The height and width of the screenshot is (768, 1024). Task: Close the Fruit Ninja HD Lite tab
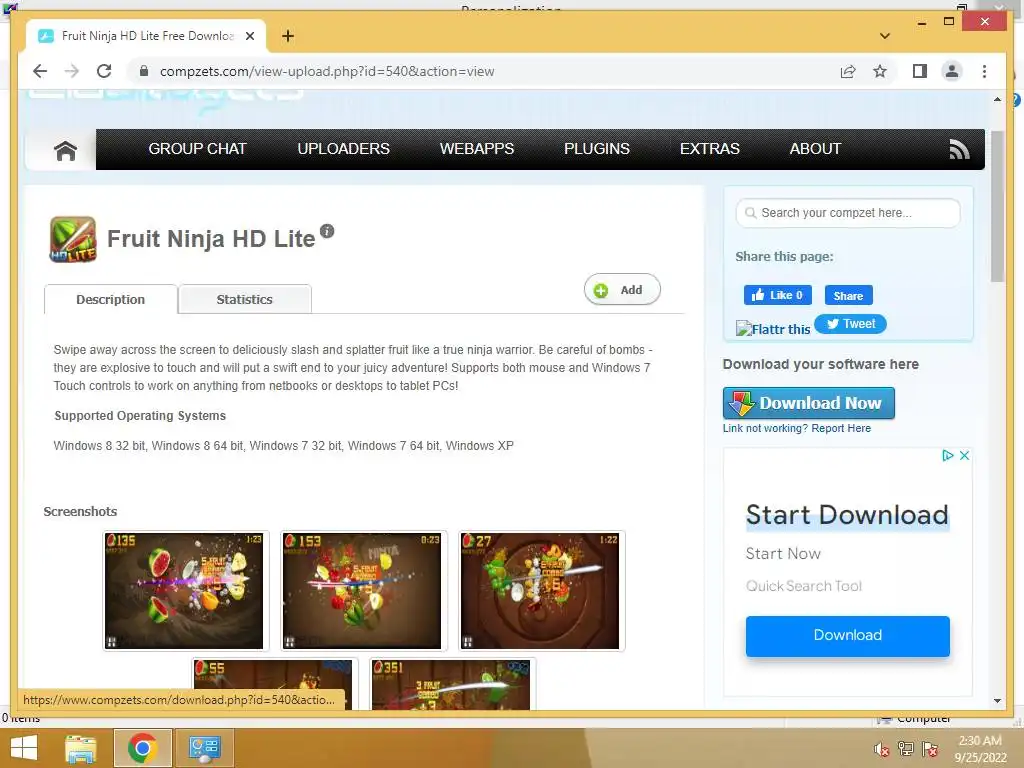pyautogui.click(x=250, y=36)
